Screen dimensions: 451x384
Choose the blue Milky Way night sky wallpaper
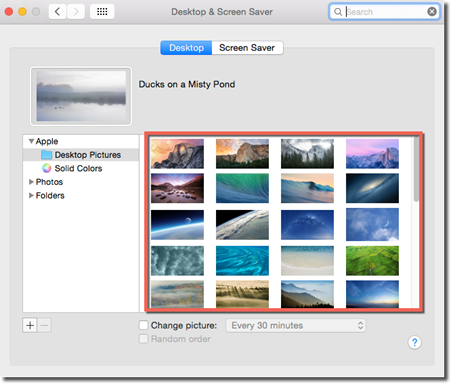pos(307,225)
